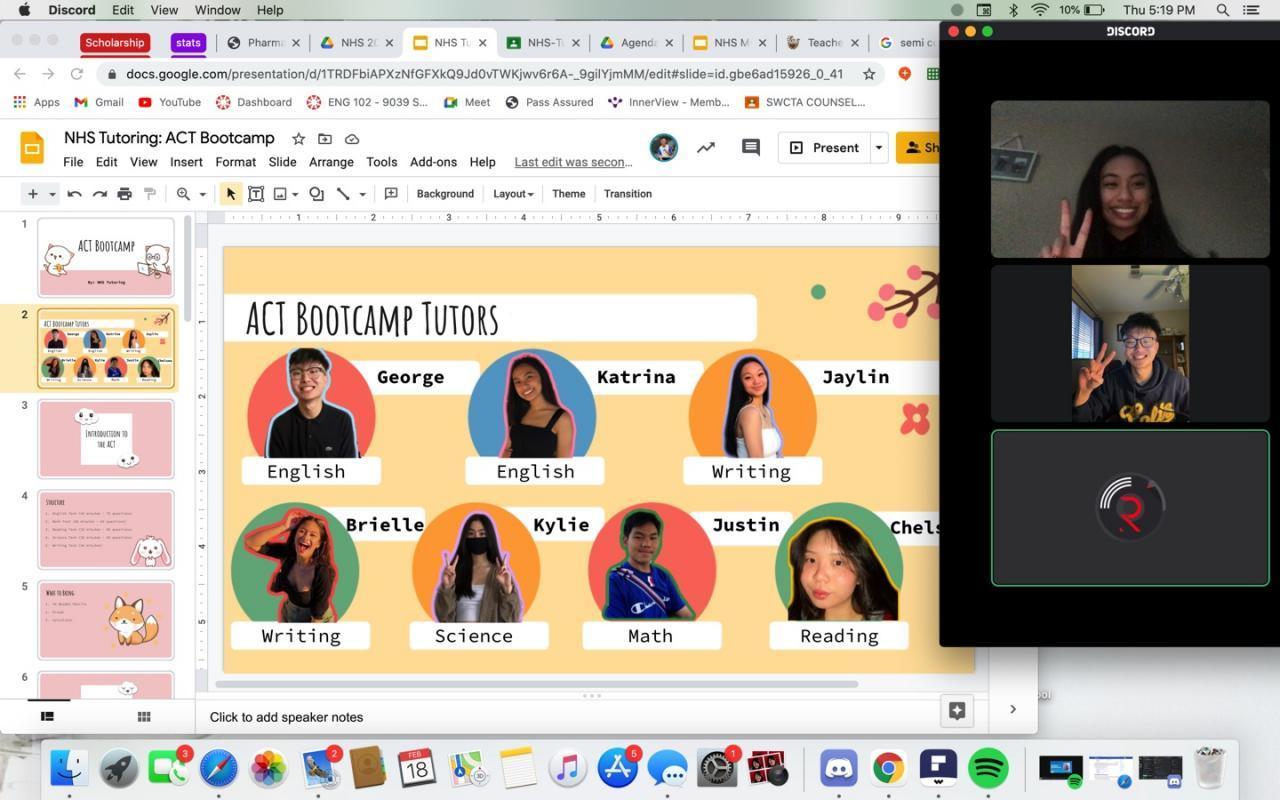The height and width of the screenshot is (800, 1280).
Task: Open the Insert menu
Action: tap(186, 162)
